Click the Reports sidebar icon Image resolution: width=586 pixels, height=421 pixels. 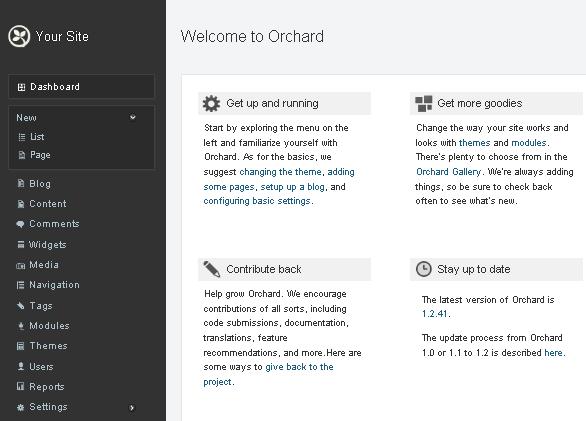pyautogui.click(x=21, y=386)
